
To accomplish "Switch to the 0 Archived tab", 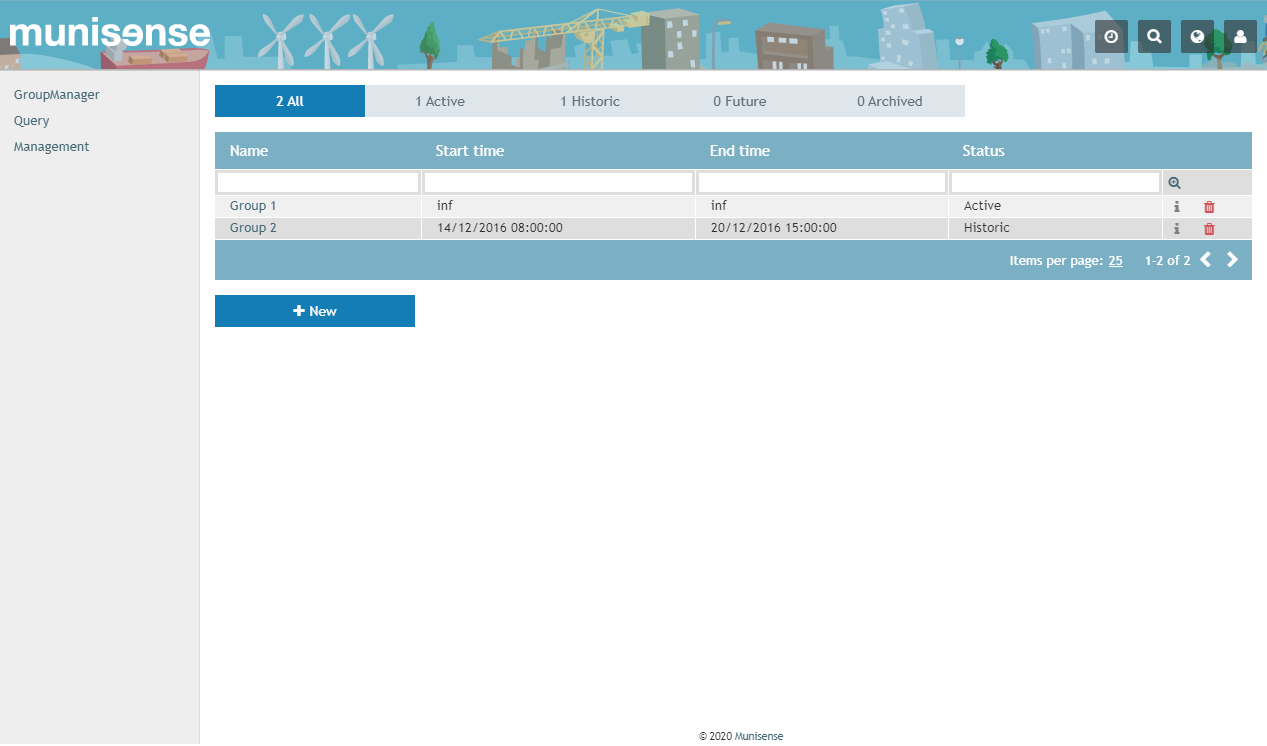I will (x=889, y=100).
